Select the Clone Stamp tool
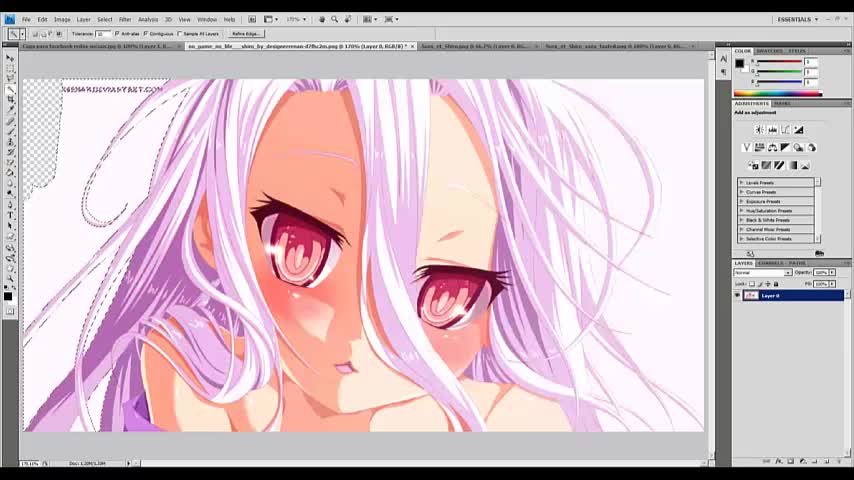Screen dimensions: 854x480 click(x=10, y=142)
